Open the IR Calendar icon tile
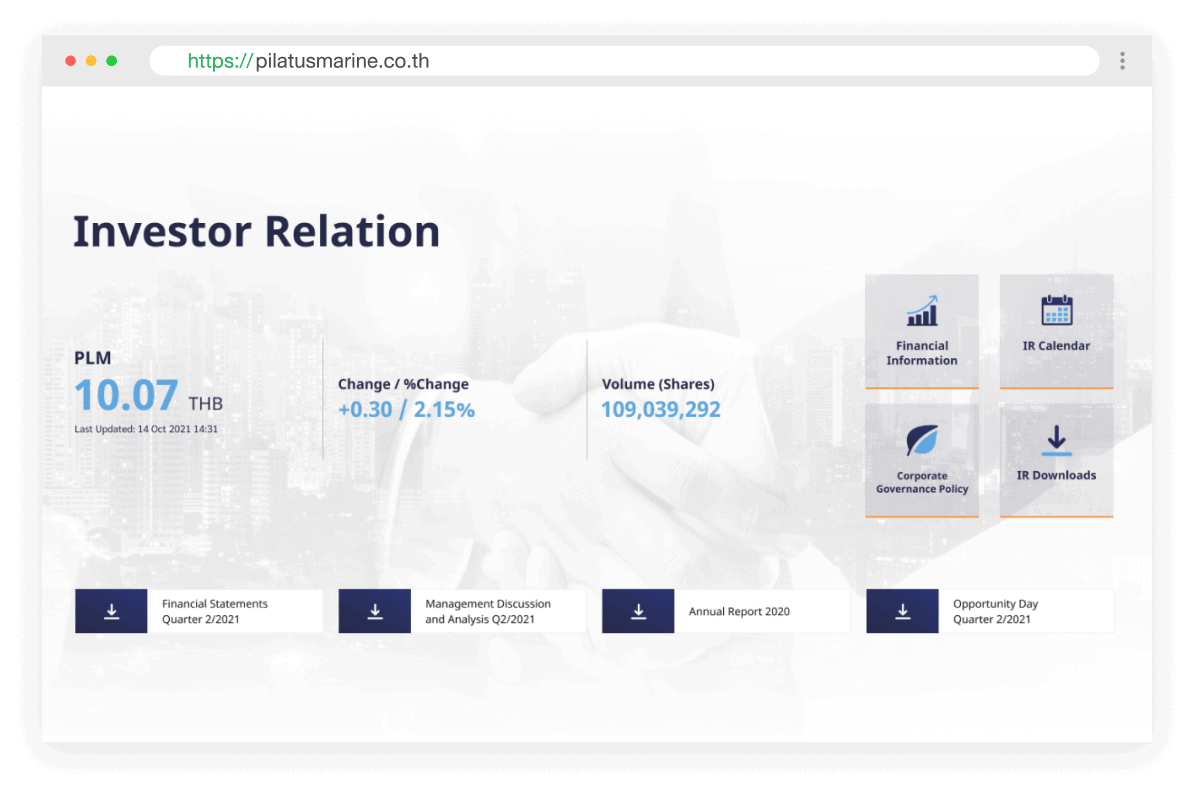The image size is (1194, 792). pyautogui.click(x=1056, y=310)
